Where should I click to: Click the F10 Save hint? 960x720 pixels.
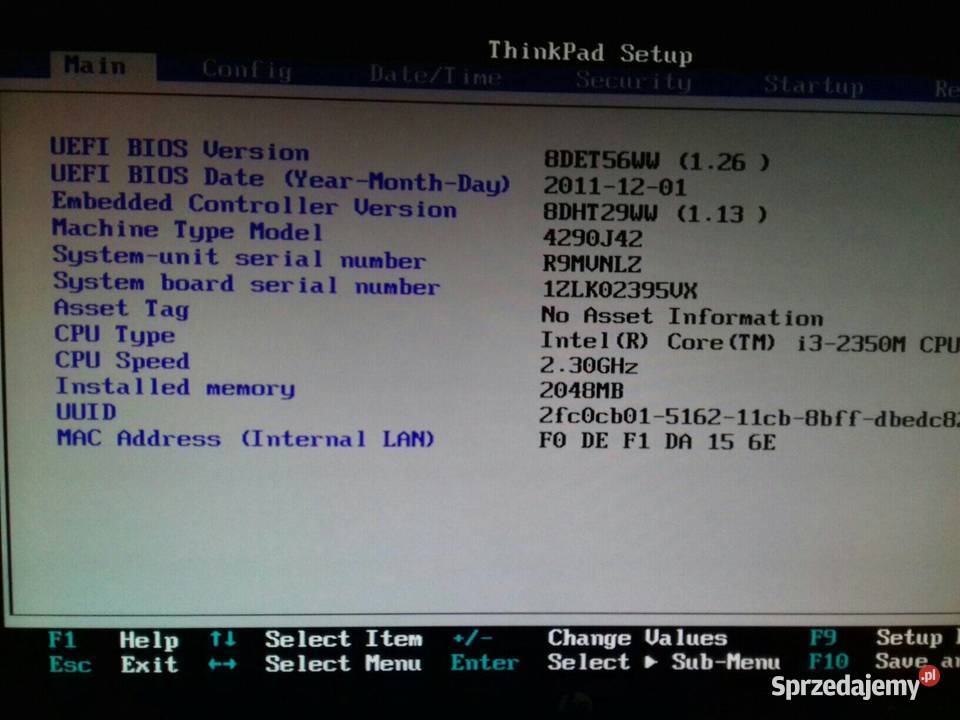pyautogui.click(x=884, y=661)
